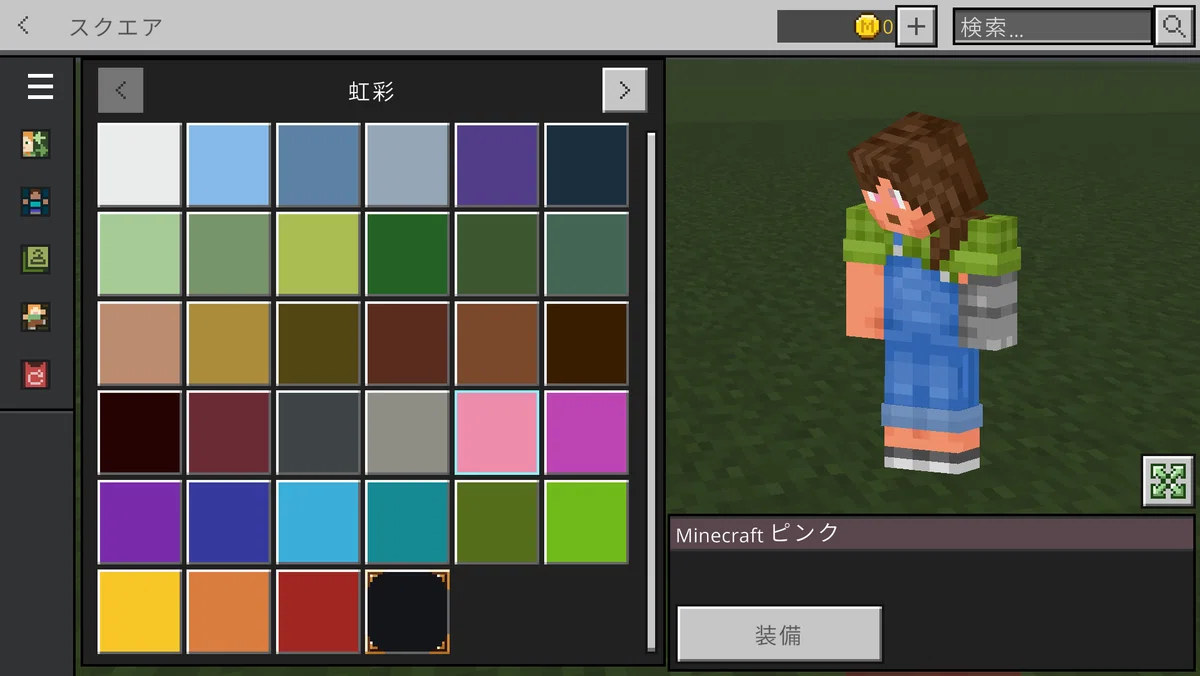The image size is (1200, 676).
Task: Select the mustard gold swatch
Action: click(x=229, y=344)
